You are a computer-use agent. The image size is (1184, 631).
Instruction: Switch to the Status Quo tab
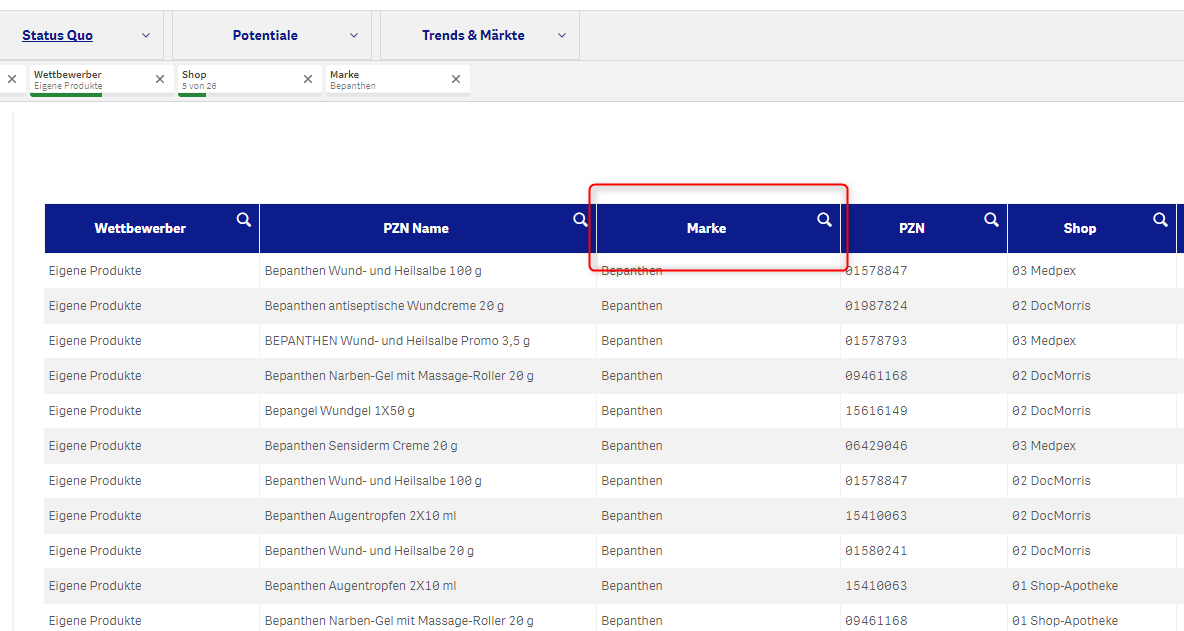(x=57, y=36)
